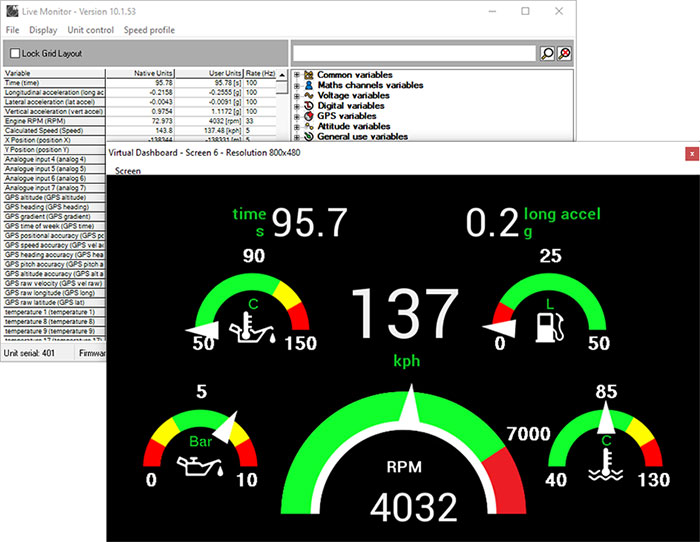Expand the Attitude variables tree node

(297, 126)
